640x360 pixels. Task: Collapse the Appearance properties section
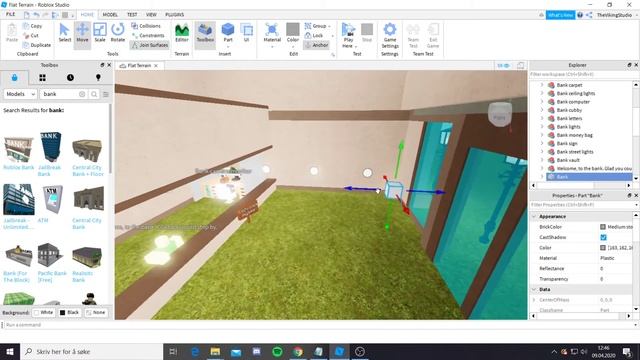point(534,216)
